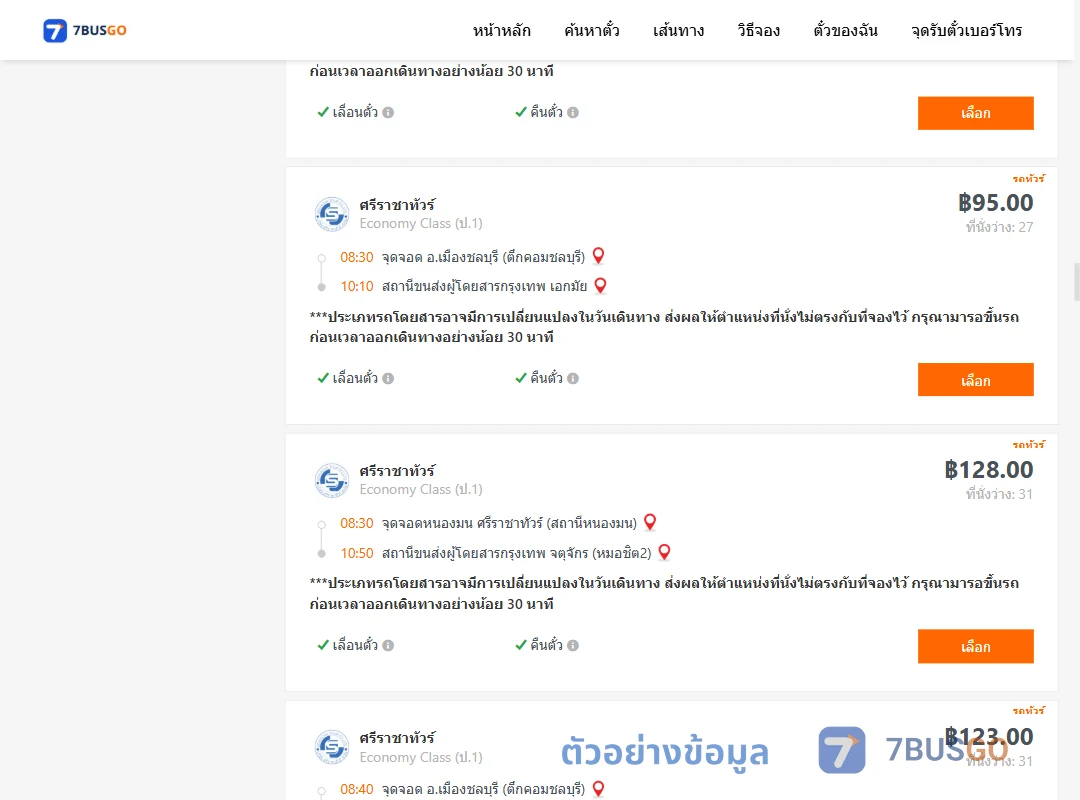Click เลื่อนตั๋ว info icon in ฿95.00 card
Image resolution: width=1080 pixels, height=800 pixels.
point(388,378)
